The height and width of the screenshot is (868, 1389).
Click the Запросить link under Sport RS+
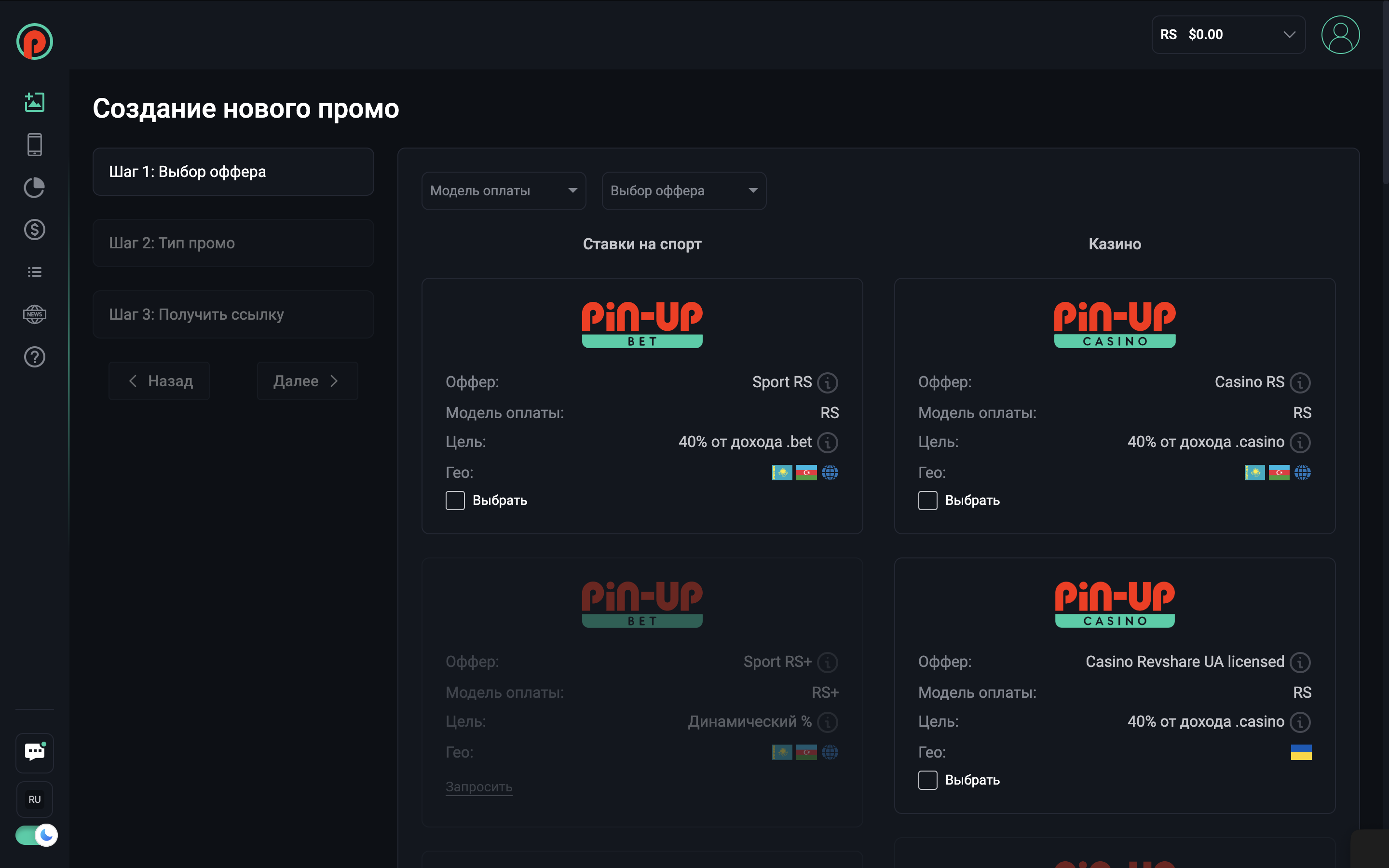[479, 787]
